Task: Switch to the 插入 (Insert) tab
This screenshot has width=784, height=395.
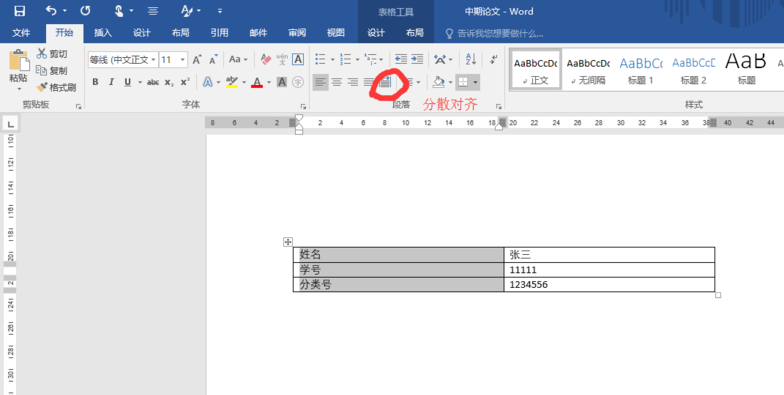Action: (102, 32)
